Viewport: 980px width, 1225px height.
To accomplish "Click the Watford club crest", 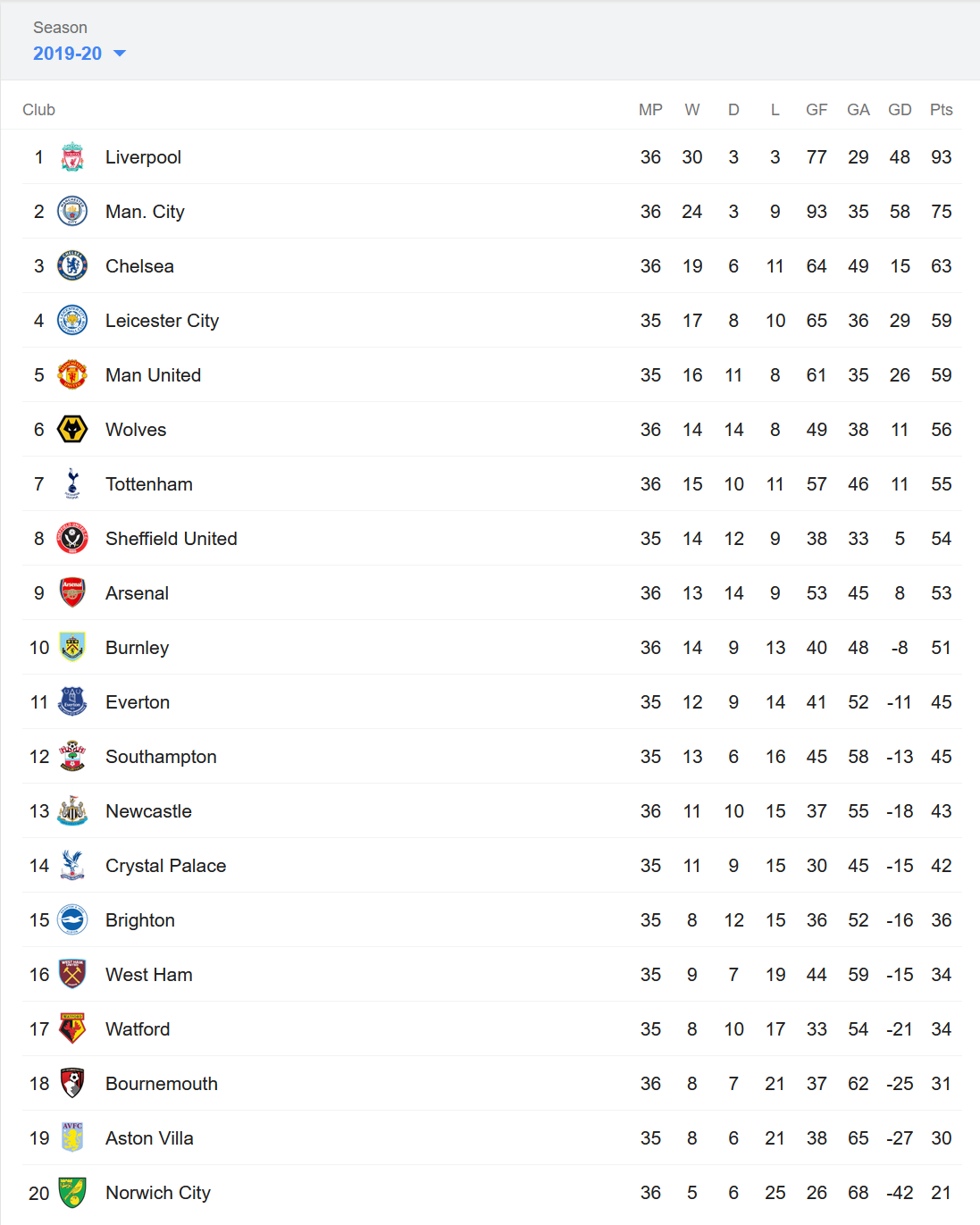I will point(72,1029).
